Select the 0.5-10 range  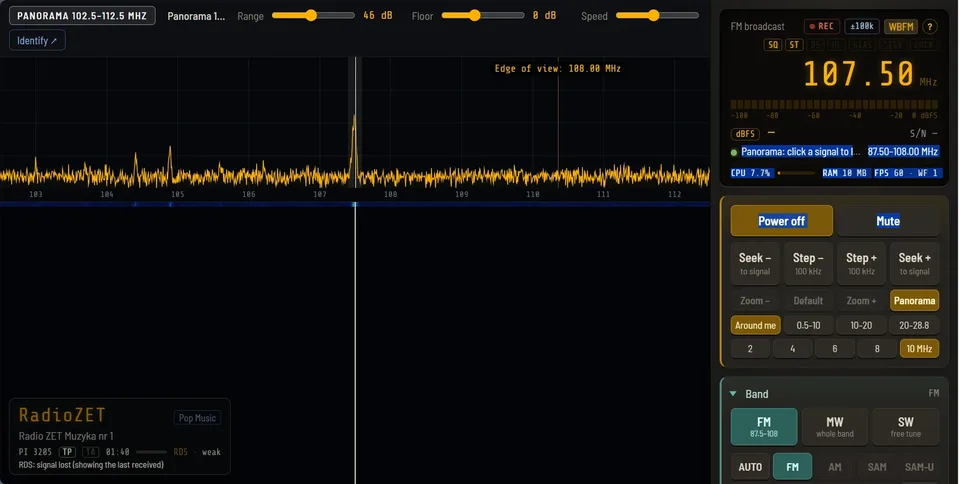[808, 325]
